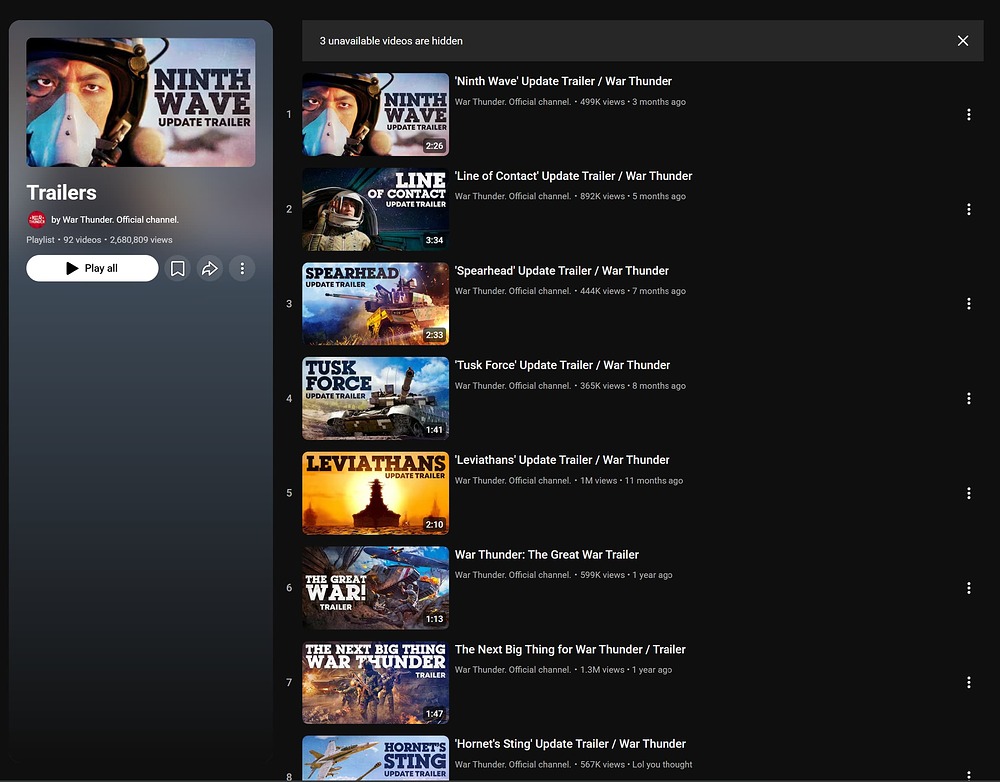This screenshot has height=782, width=1000.
Task: Open The Next Big Thing thumbnail
Action: coord(375,682)
